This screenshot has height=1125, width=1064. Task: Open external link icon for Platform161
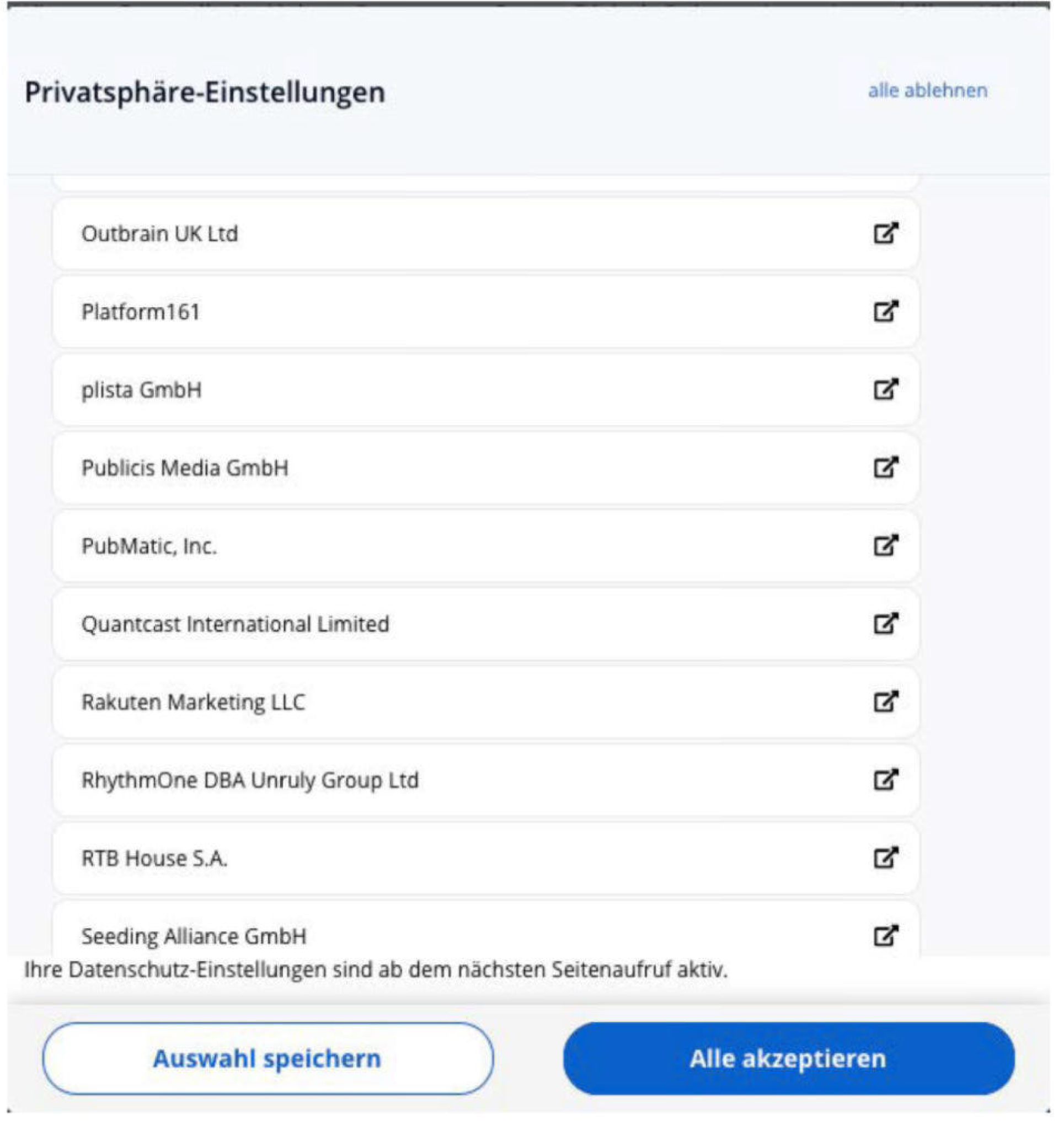885,310
